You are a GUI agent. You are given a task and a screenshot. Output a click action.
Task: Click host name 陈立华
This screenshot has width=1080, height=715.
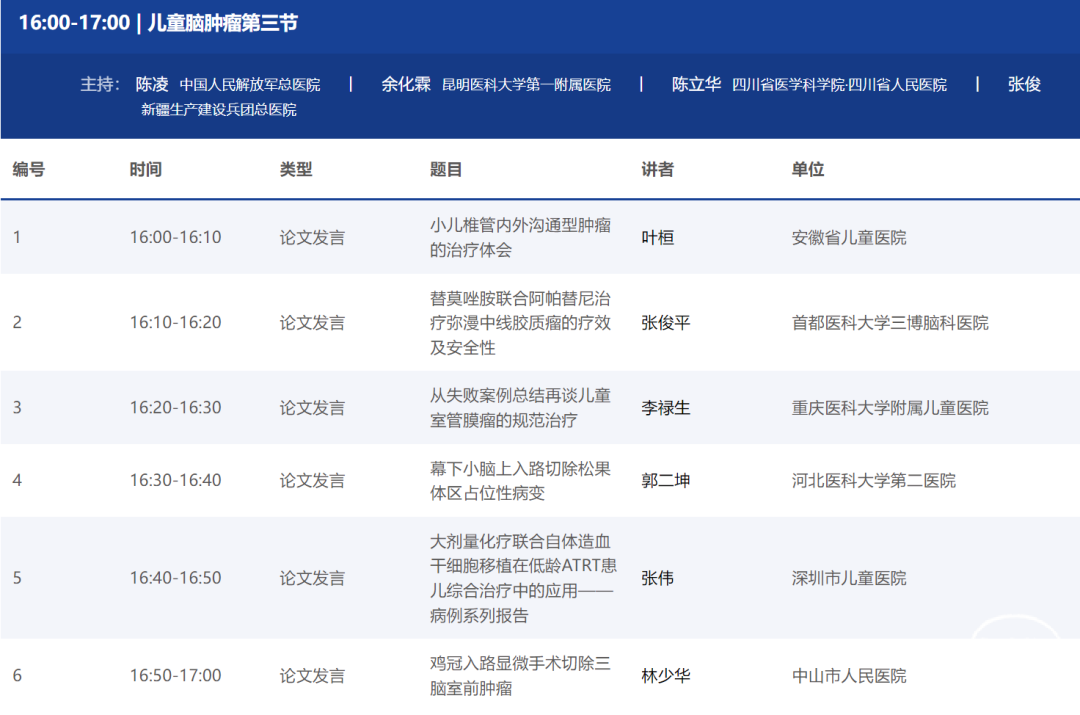696,84
